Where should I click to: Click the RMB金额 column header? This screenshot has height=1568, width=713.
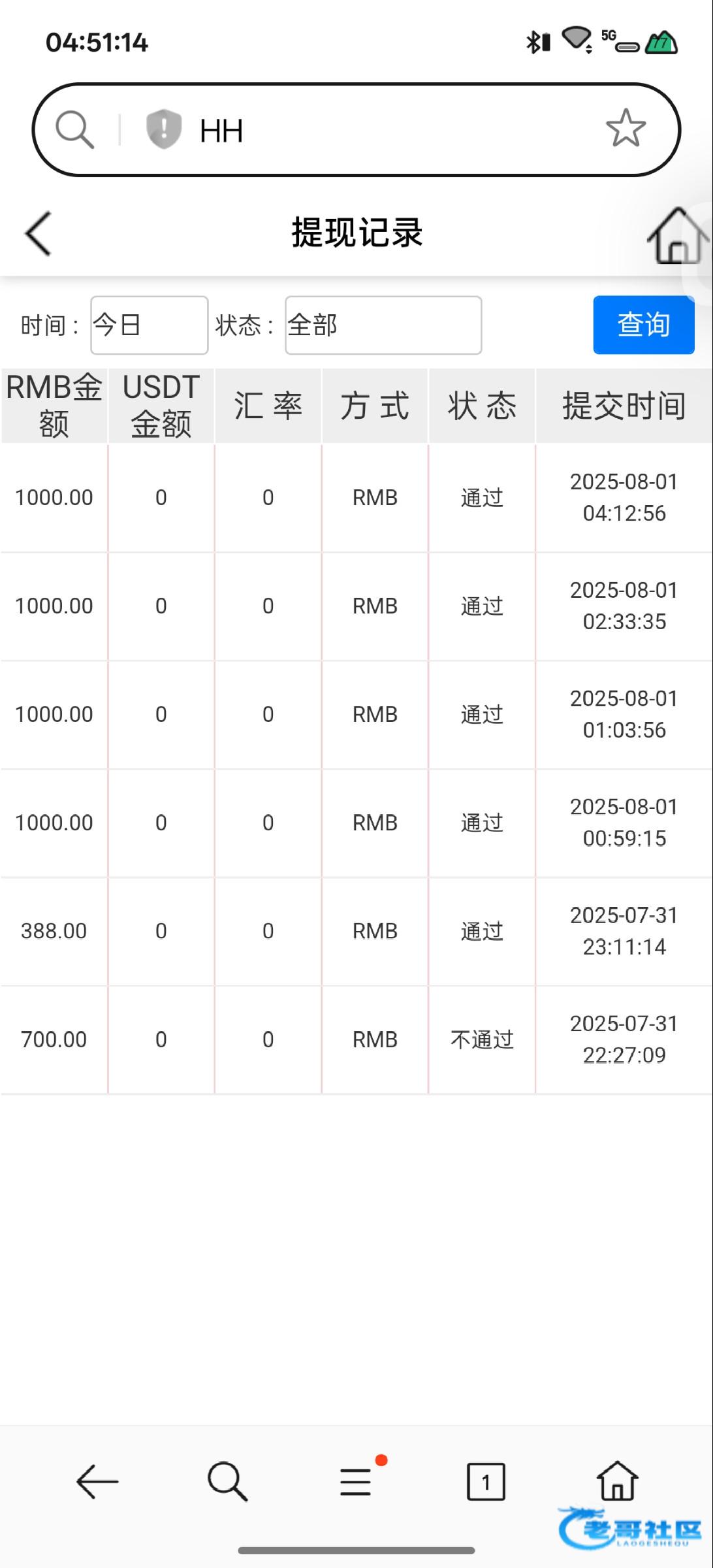(x=54, y=406)
